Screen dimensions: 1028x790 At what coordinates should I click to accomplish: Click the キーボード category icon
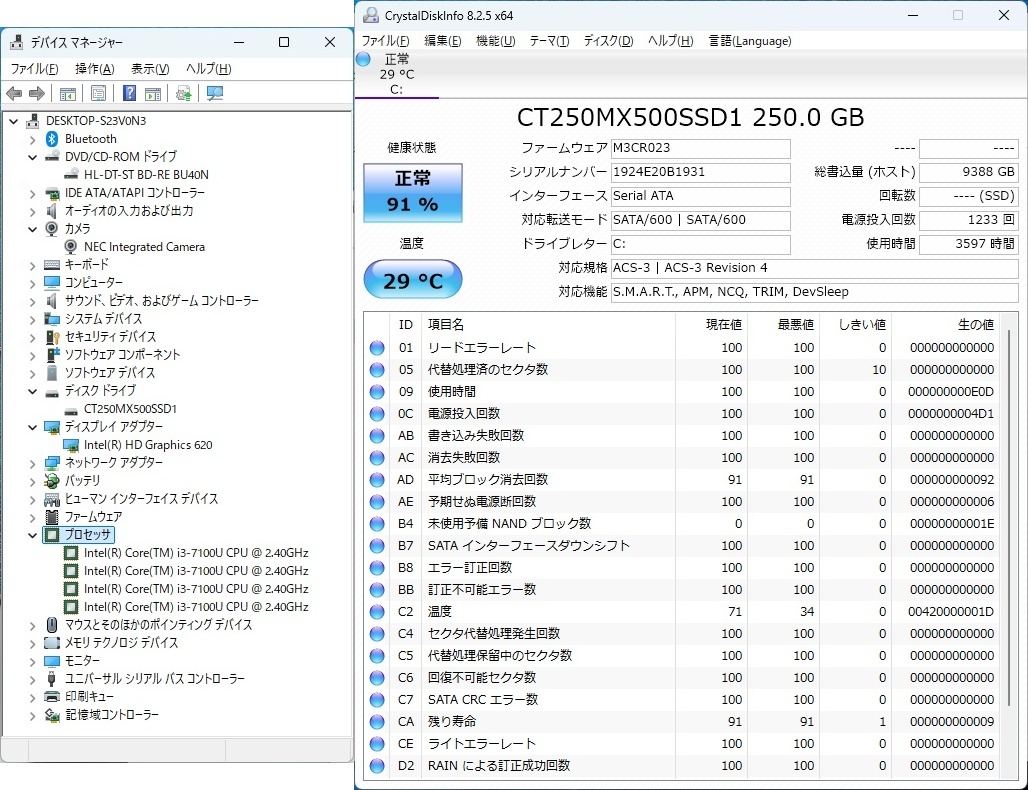(x=52, y=265)
